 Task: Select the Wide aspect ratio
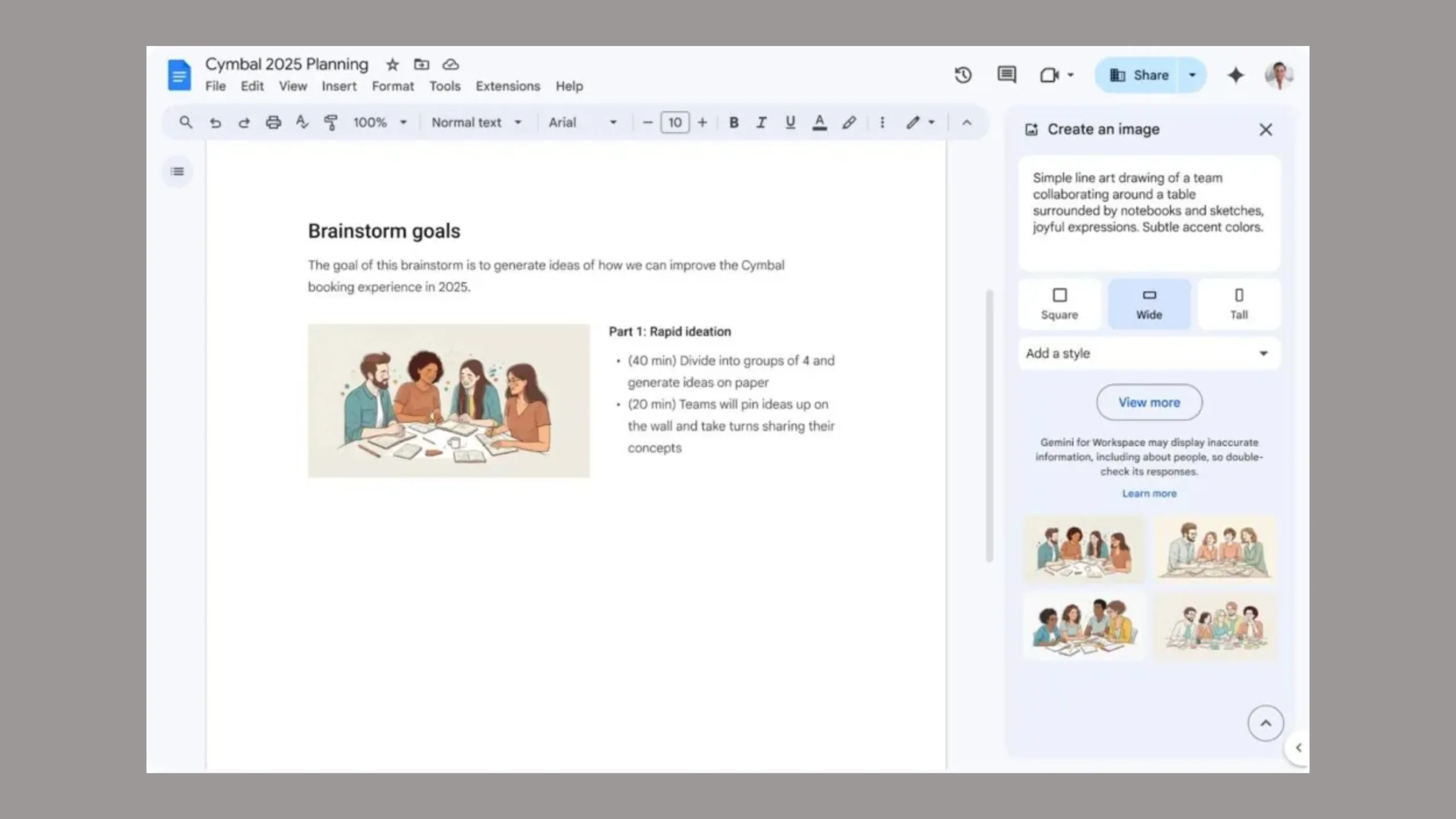point(1149,304)
